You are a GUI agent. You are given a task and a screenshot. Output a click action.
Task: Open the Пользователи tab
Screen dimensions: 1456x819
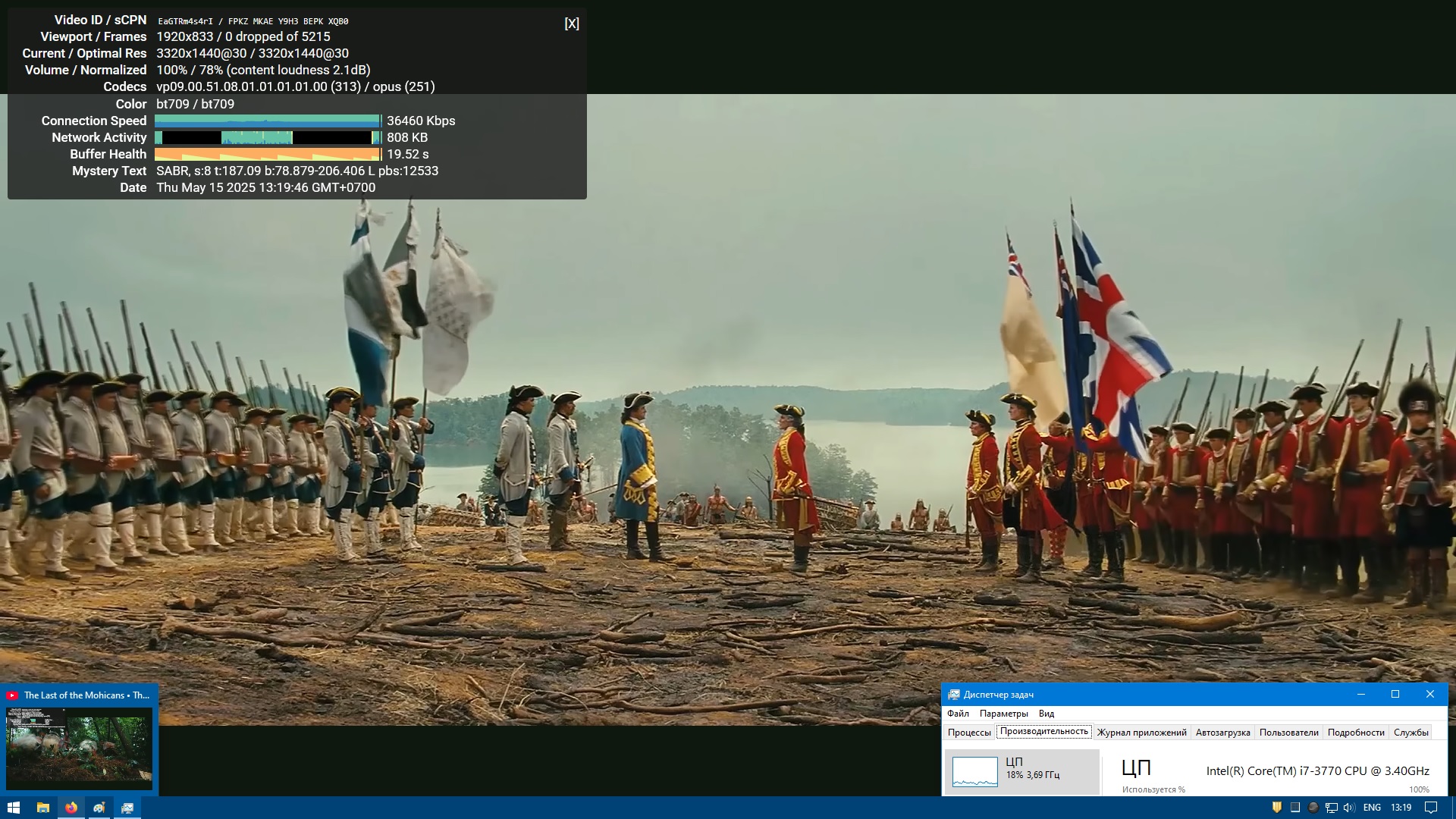[x=1288, y=733]
